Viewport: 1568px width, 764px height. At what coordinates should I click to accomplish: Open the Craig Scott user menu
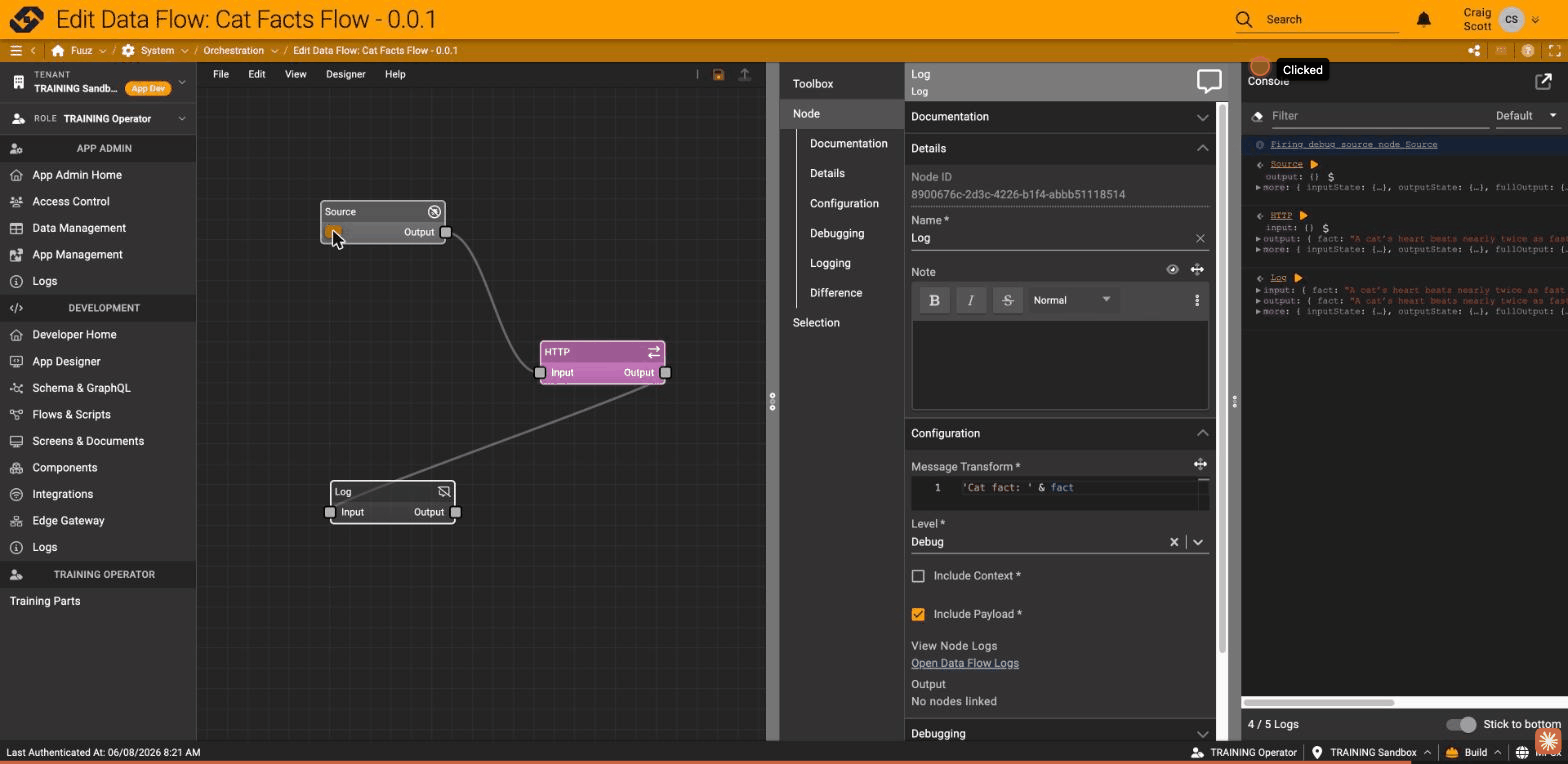point(1500,19)
